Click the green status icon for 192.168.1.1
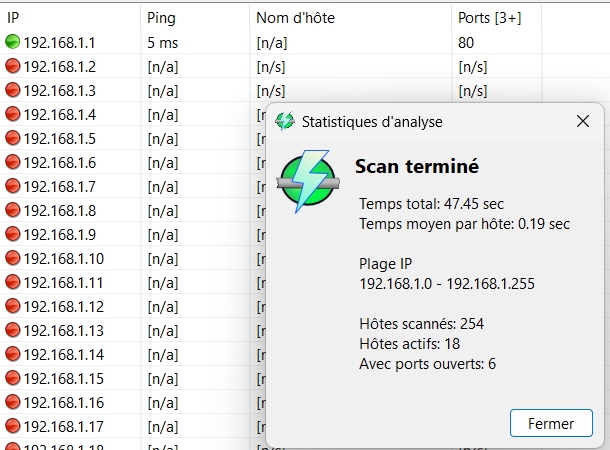Screen dimensions: 610x450 click(x=12, y=43)
